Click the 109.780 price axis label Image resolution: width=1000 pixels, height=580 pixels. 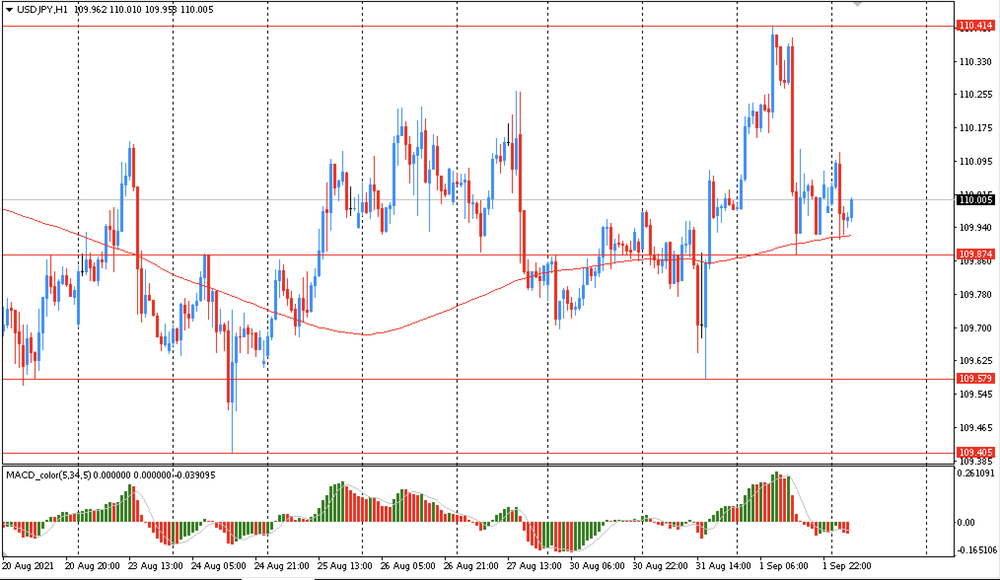(x=976, y=295)
